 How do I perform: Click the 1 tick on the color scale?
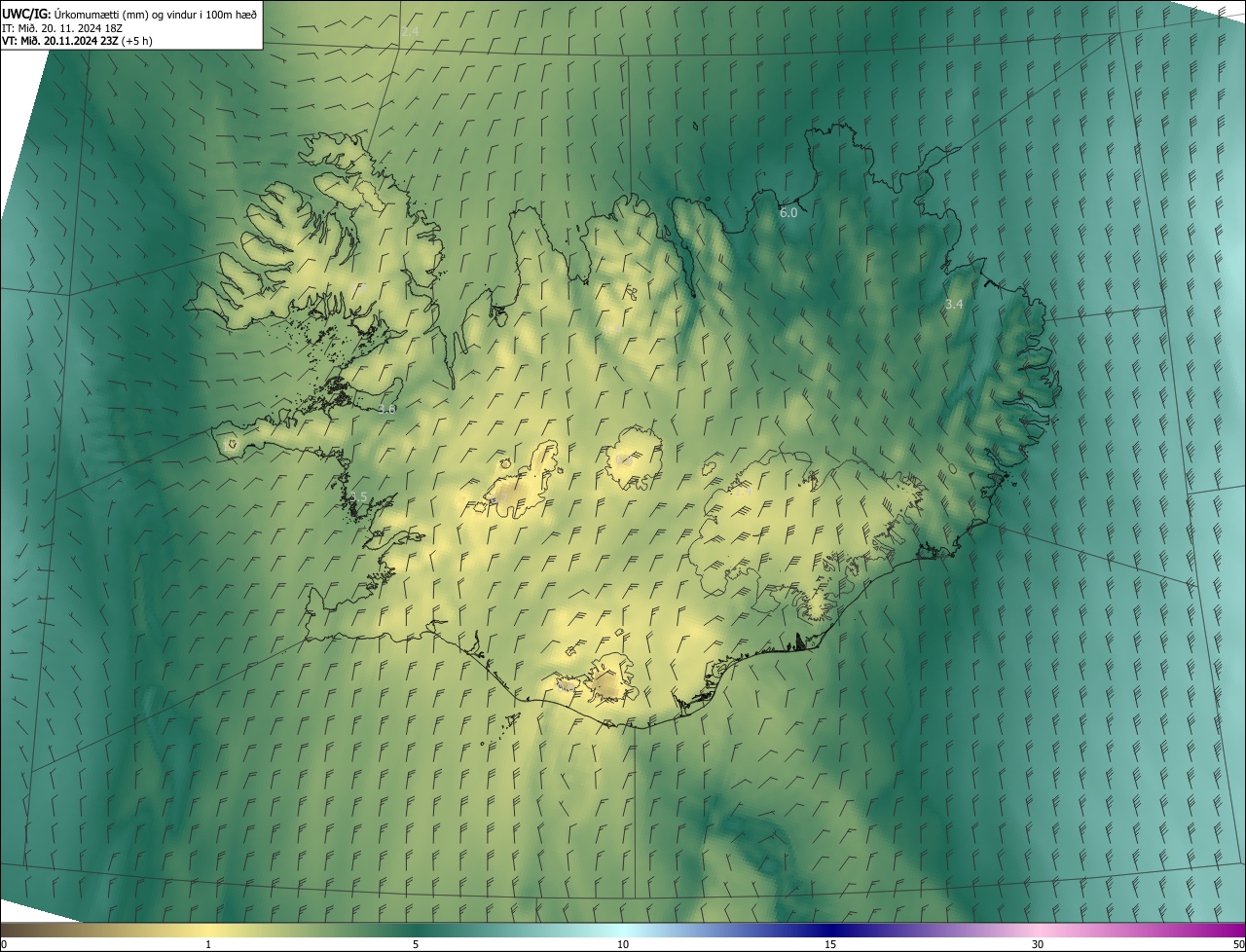coord(208,945)
